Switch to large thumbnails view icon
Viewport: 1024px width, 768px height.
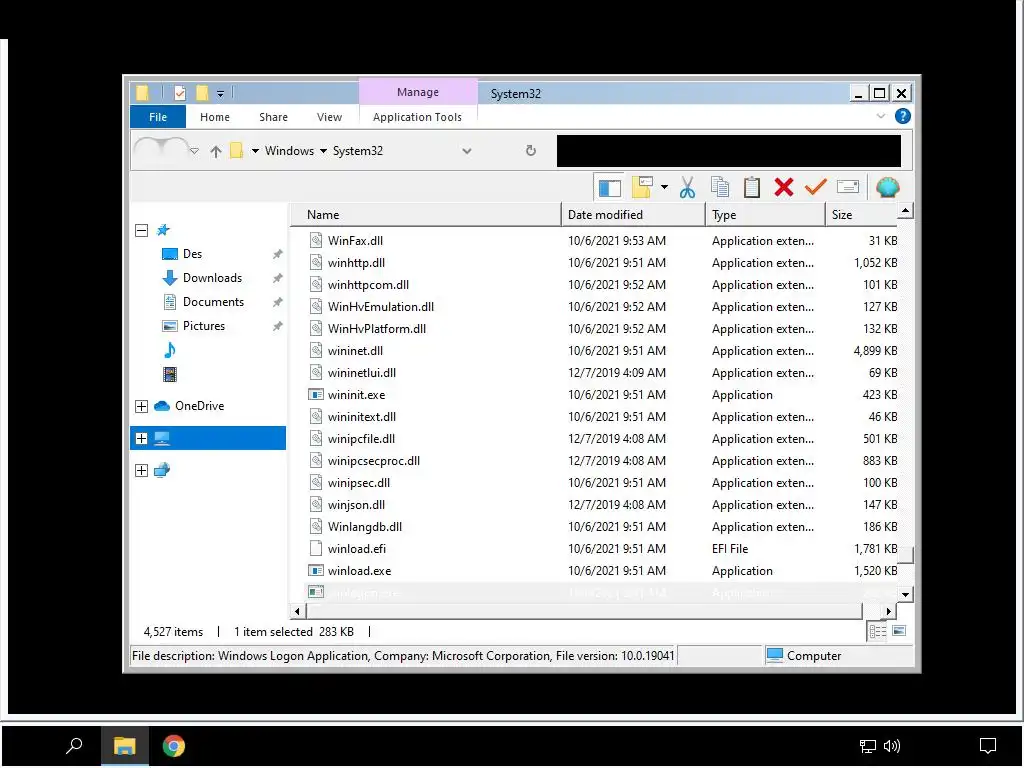899,631
